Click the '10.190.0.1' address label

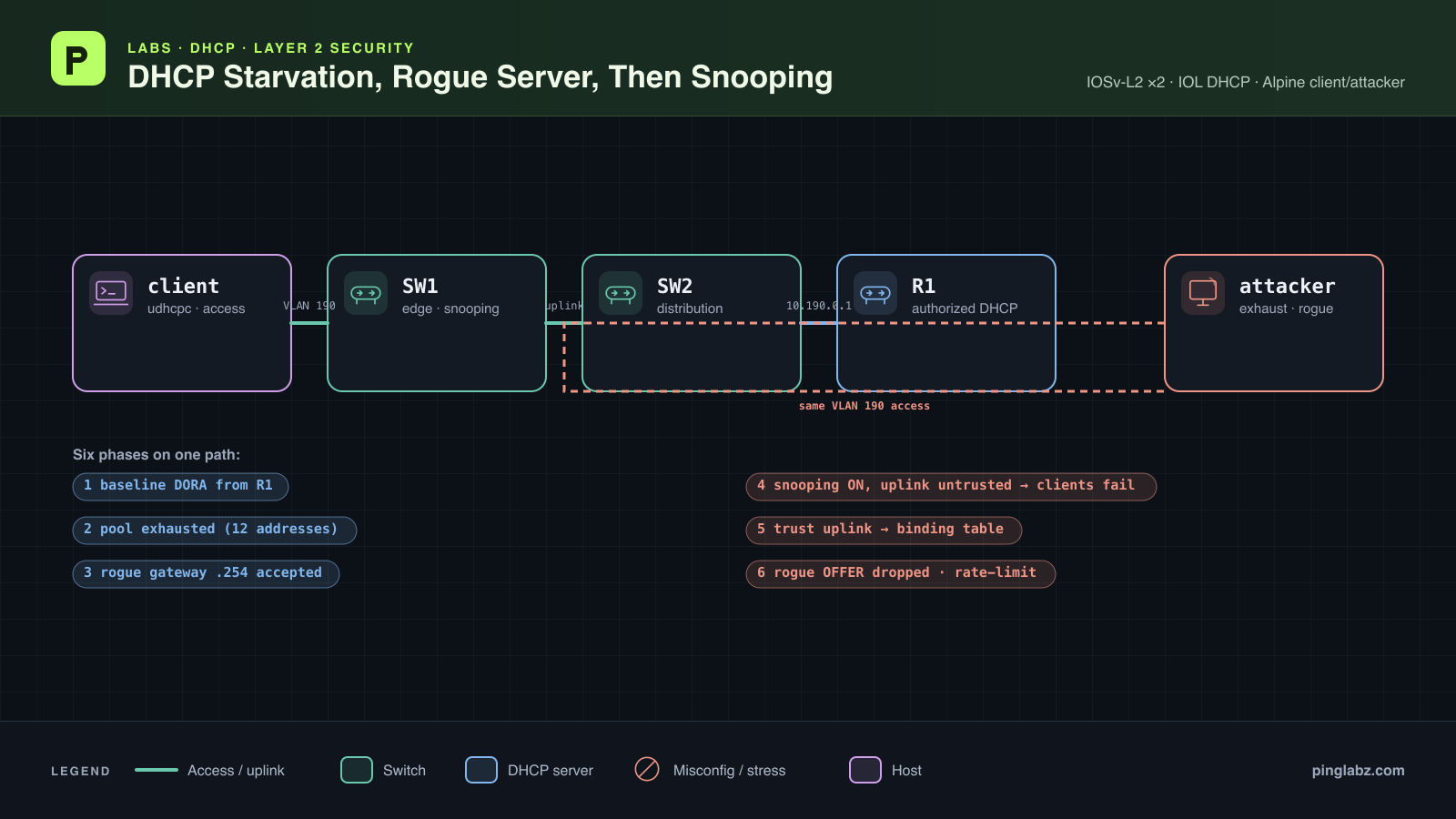click(819, 306)
